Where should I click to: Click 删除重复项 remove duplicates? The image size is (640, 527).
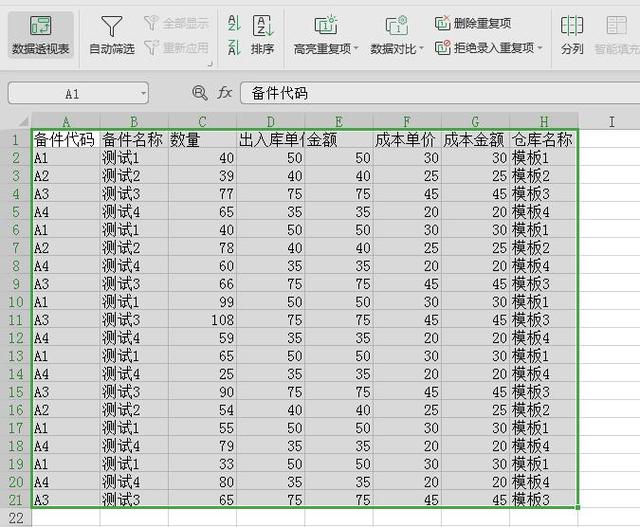(x=473, y=23)
